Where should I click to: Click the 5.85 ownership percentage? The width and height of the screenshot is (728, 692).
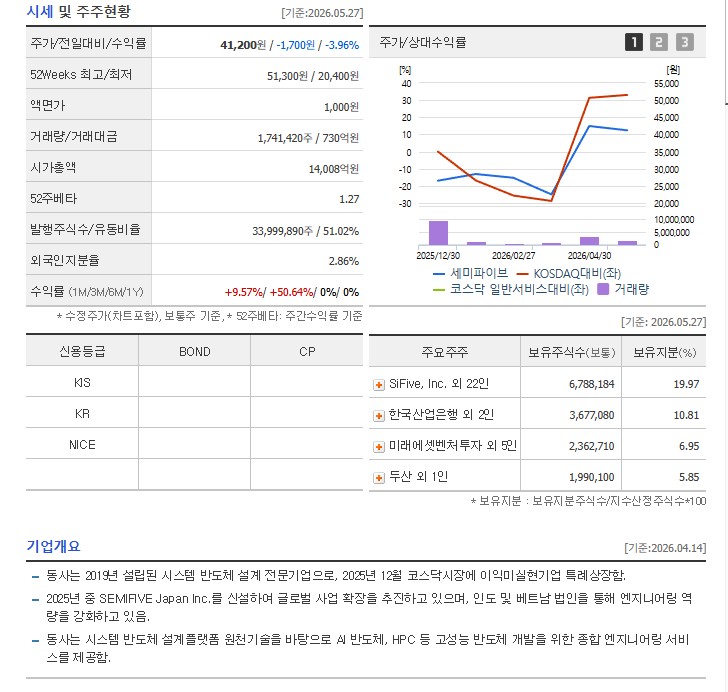pos(689,477)
